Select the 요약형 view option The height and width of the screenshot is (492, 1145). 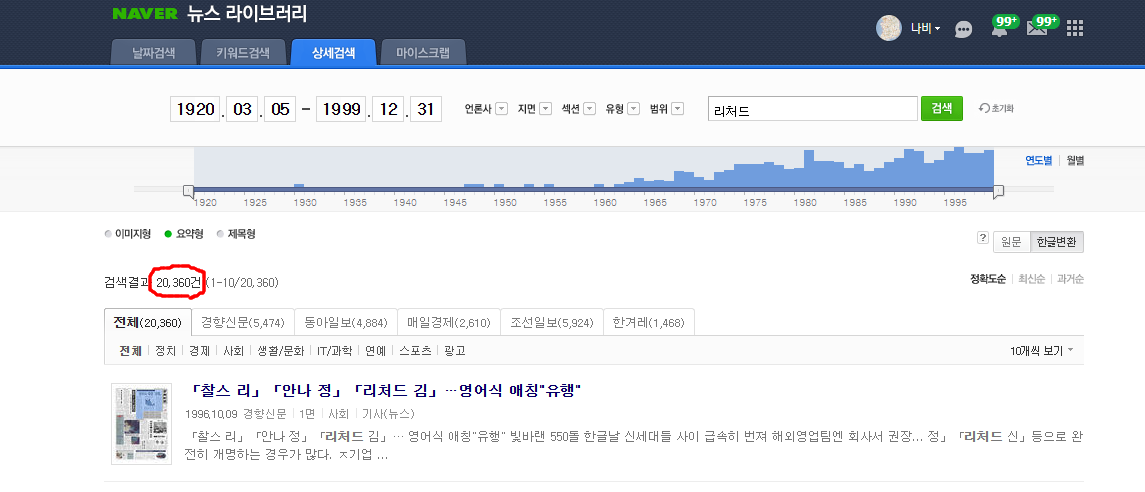pyautogui.click(x=184, y=234)
